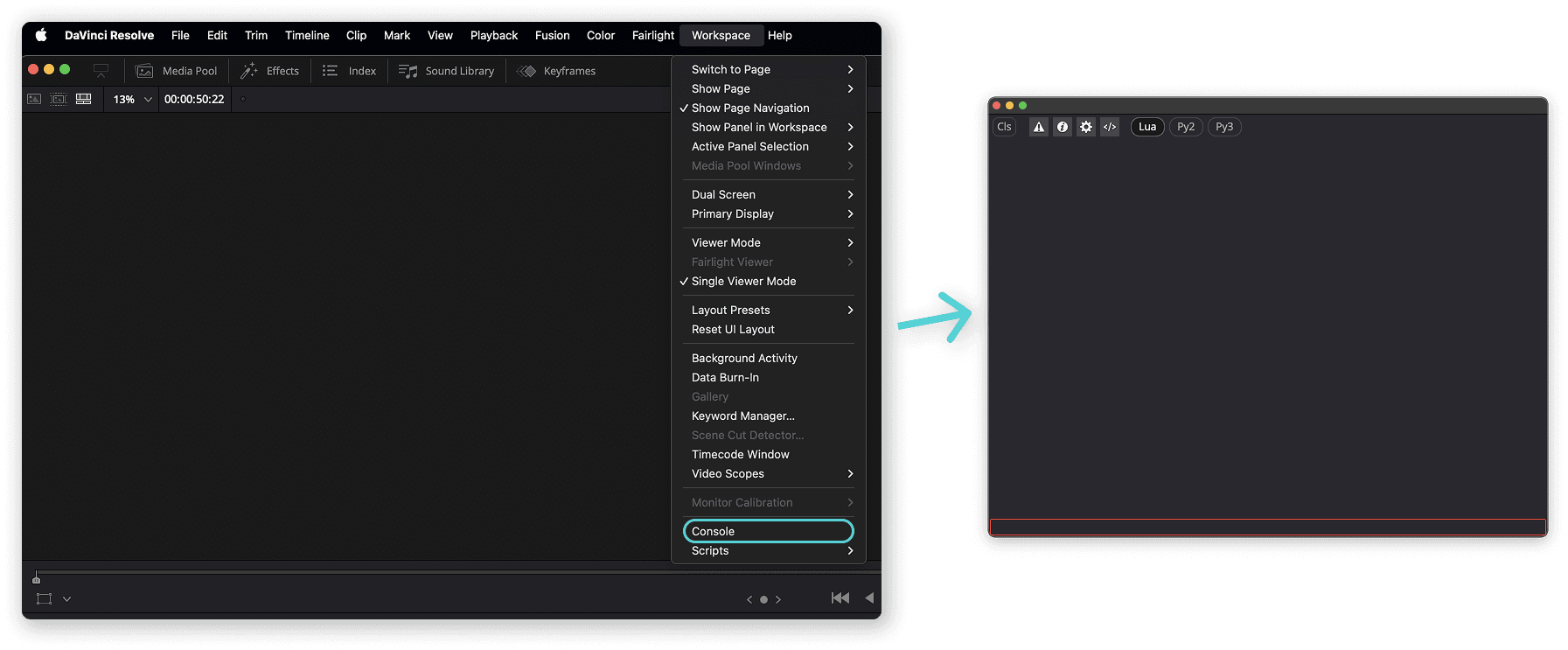1568x650 pixels.
Task: Expand the Primary Display submenu
Action: click(768, 213)
